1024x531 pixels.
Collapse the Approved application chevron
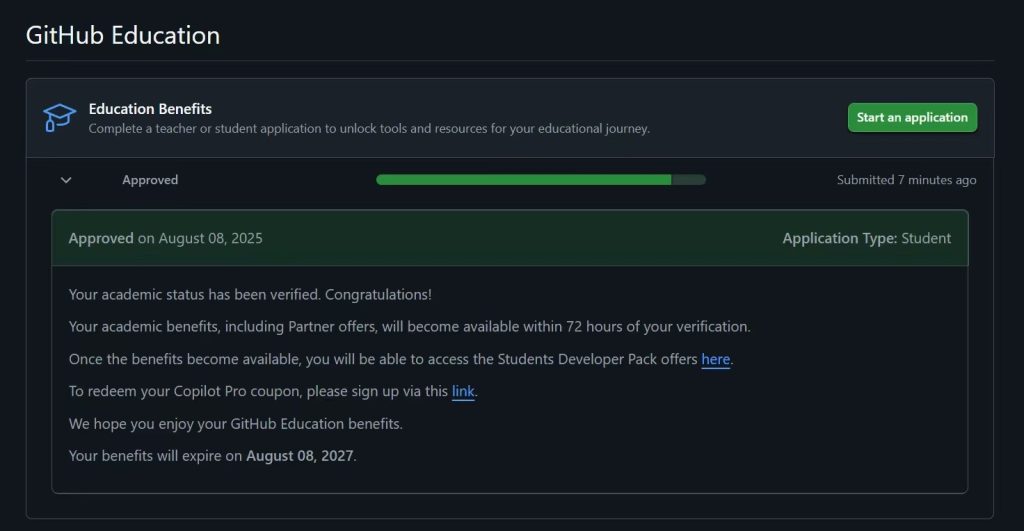66,180
